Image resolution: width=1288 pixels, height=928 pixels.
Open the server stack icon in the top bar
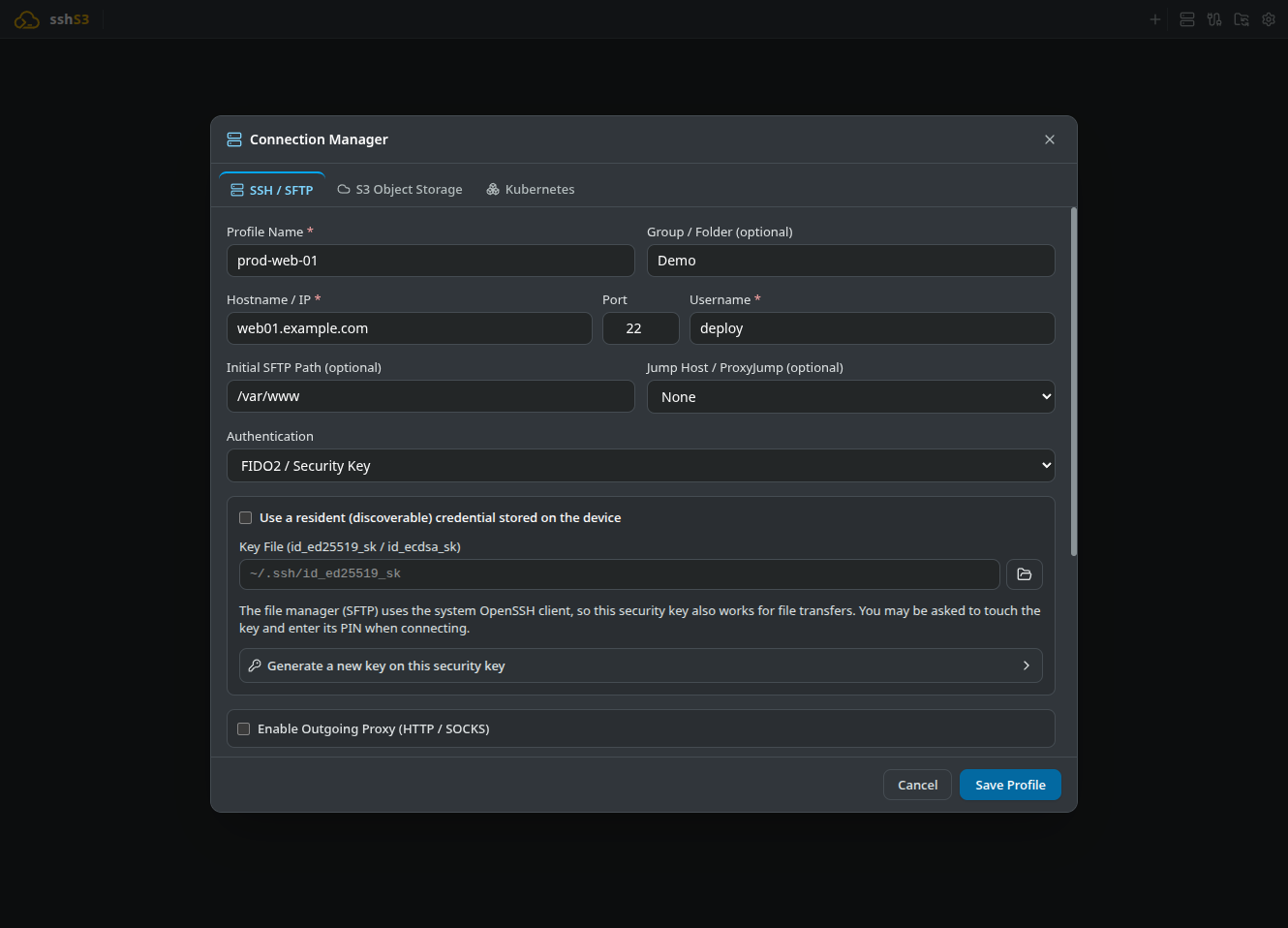(x=1187, y=19)
